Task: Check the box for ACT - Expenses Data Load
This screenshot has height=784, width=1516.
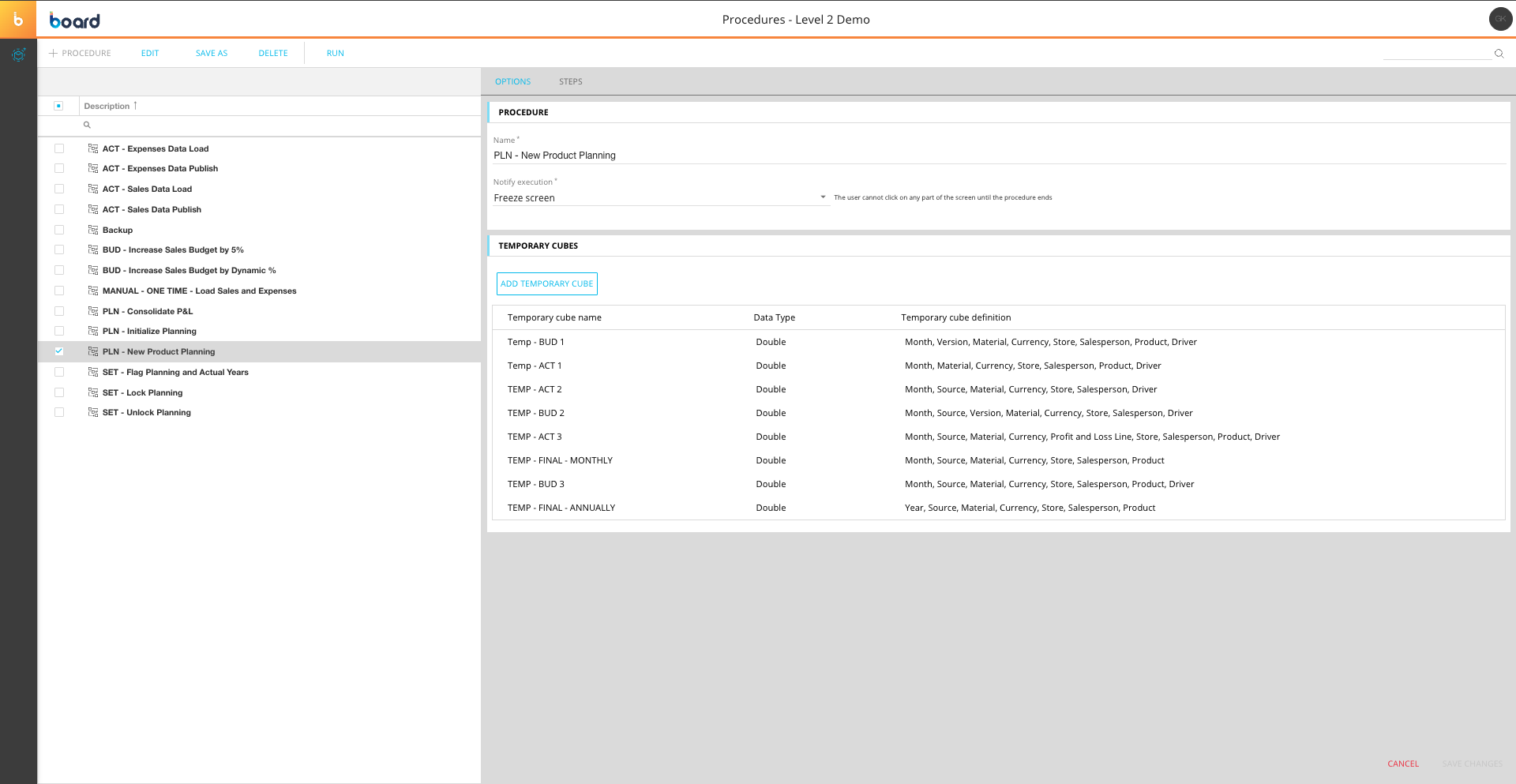Action: [x=59, y=148]
